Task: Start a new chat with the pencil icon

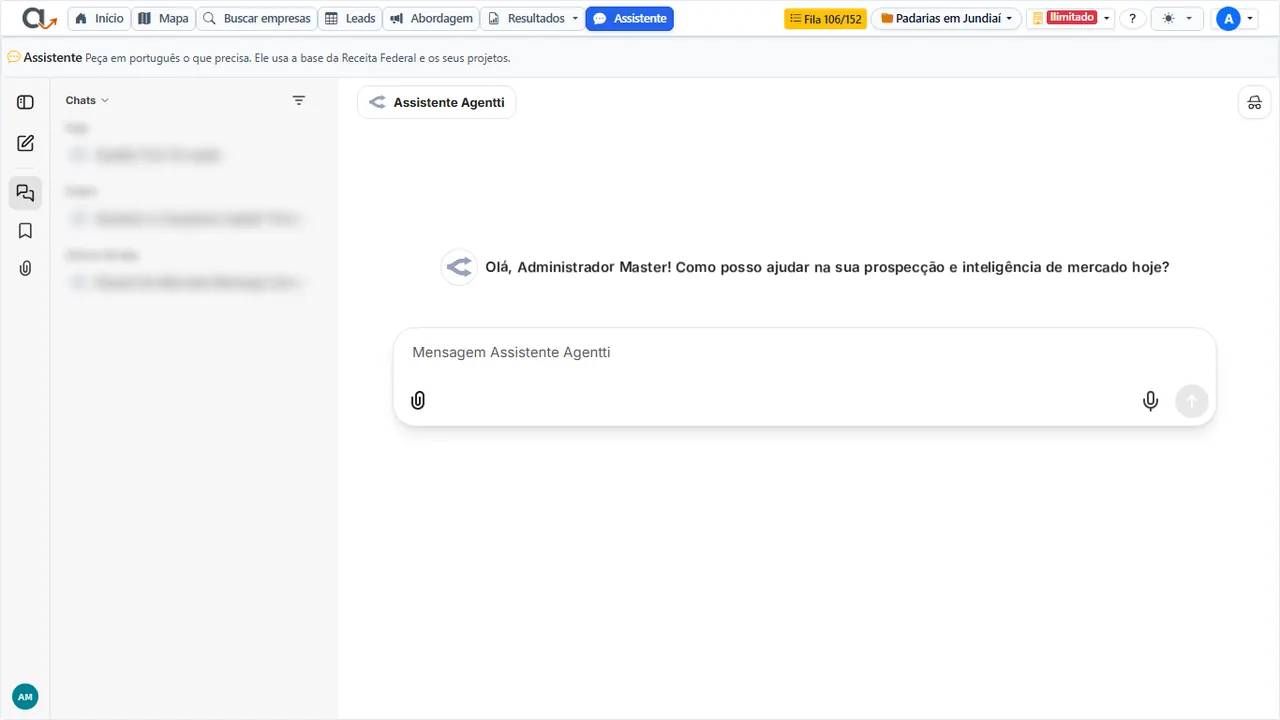Action: 26,143
